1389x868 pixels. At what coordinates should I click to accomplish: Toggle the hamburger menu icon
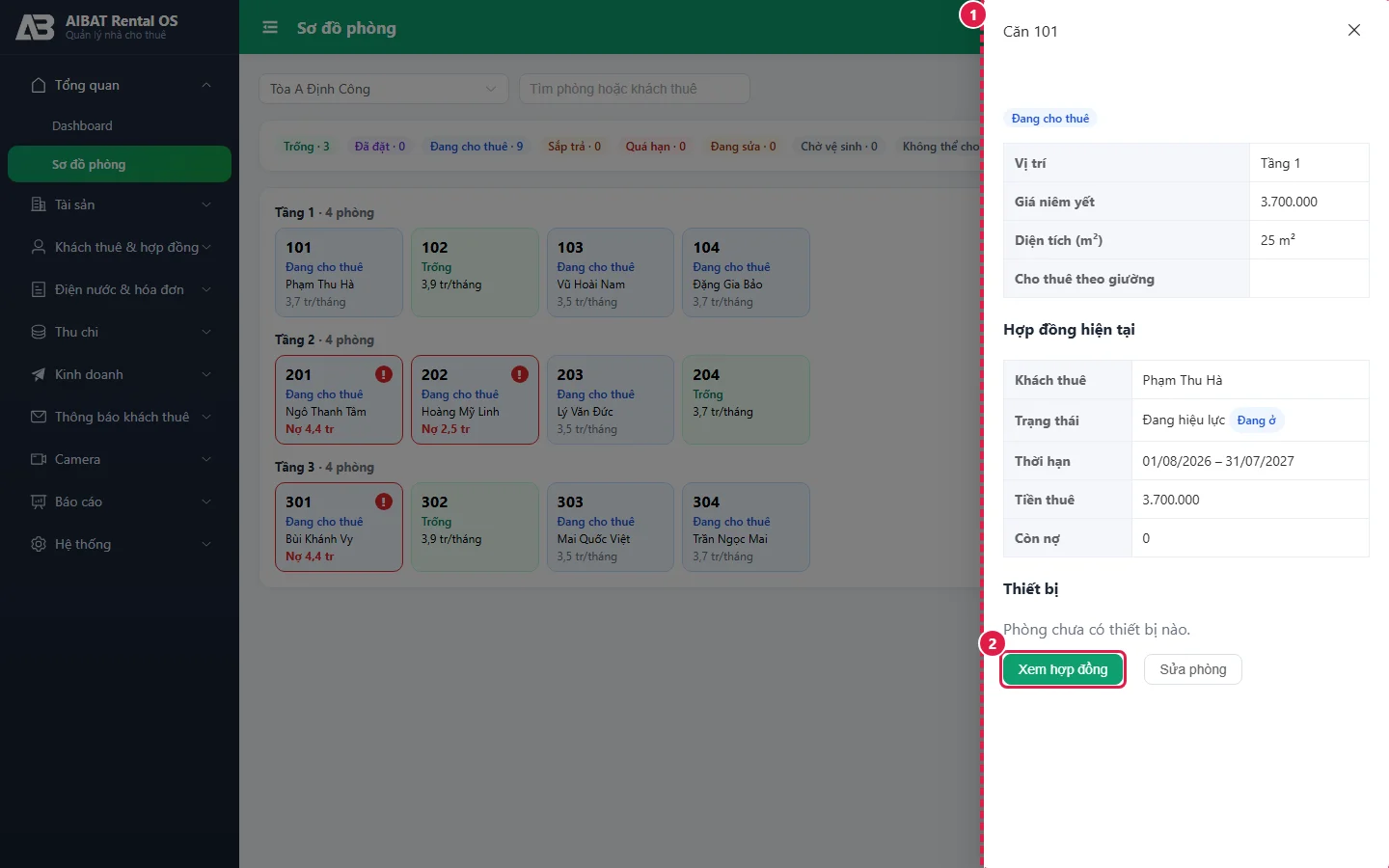click(x=270, y=28)
